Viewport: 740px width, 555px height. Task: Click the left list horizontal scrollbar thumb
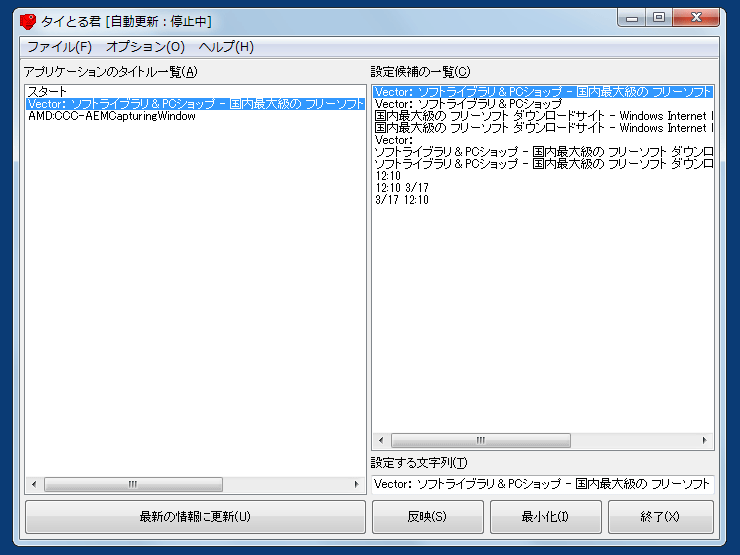point(133,484)
